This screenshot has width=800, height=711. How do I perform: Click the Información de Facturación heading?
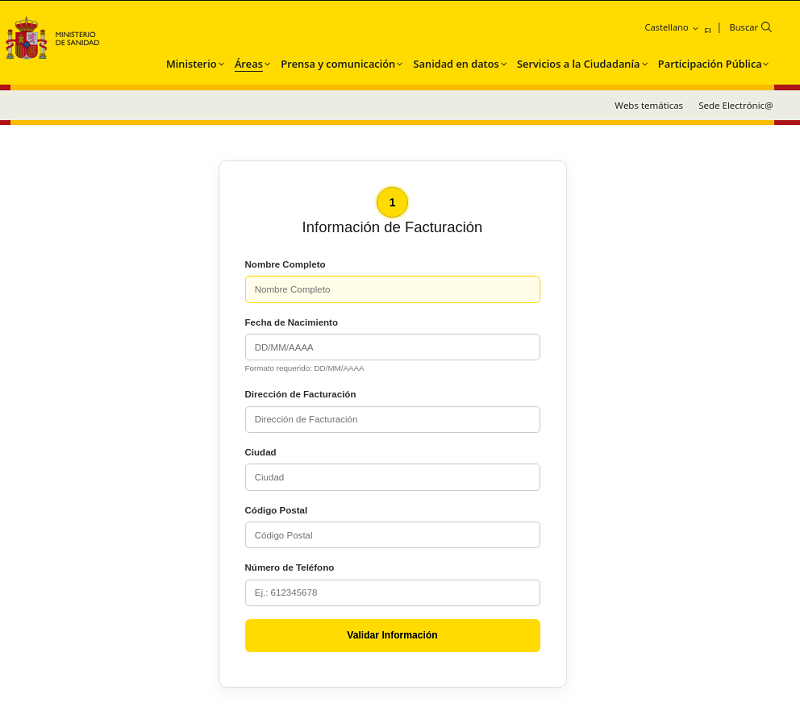(x=392, y=227)
